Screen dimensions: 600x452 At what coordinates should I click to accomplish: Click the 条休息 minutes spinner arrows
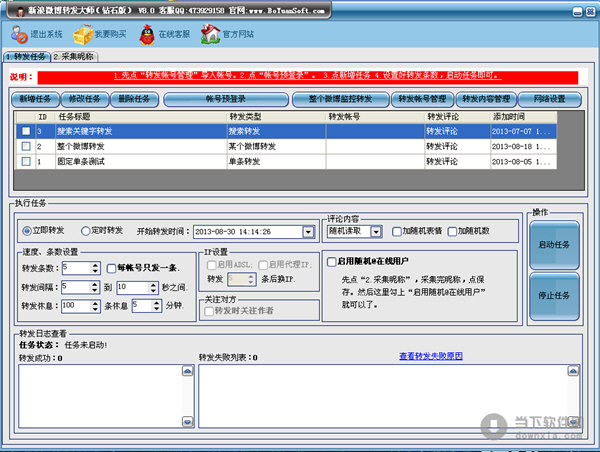click(157, 306)
